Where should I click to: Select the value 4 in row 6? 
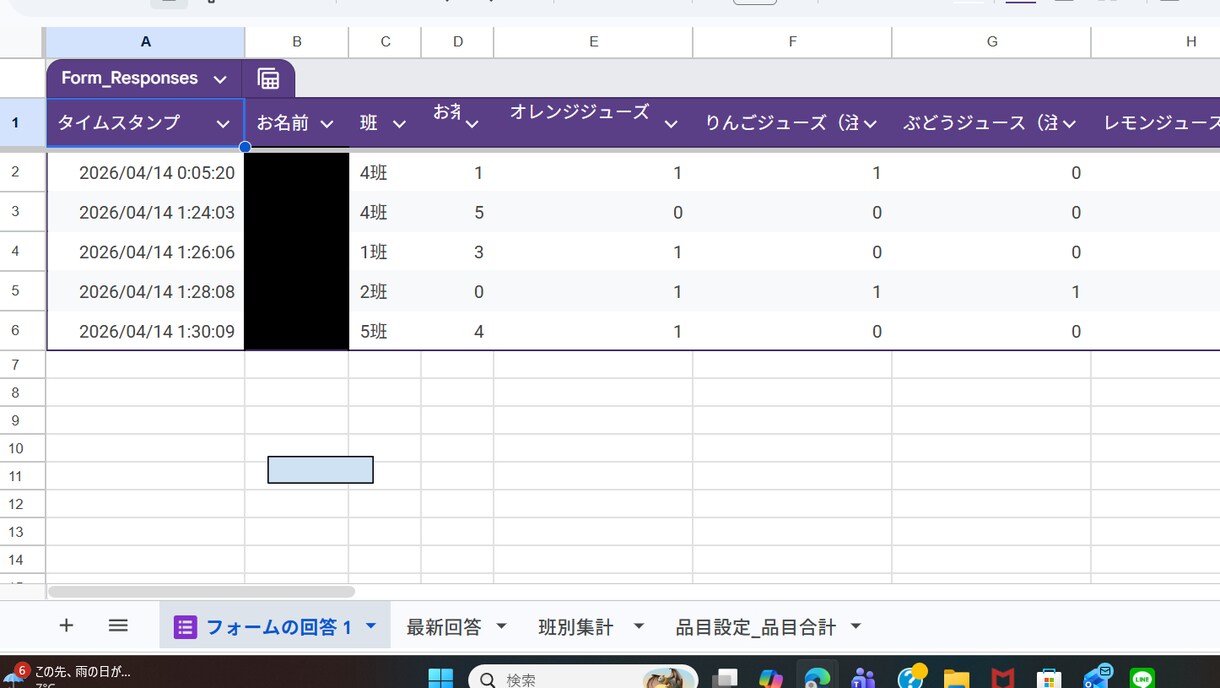pyautogui.click(x=457, y=331)
